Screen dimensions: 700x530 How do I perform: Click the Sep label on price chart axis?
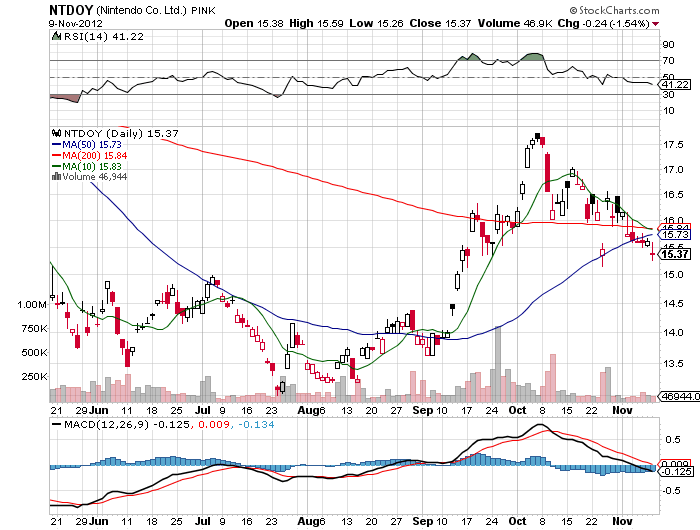(422, 410)
